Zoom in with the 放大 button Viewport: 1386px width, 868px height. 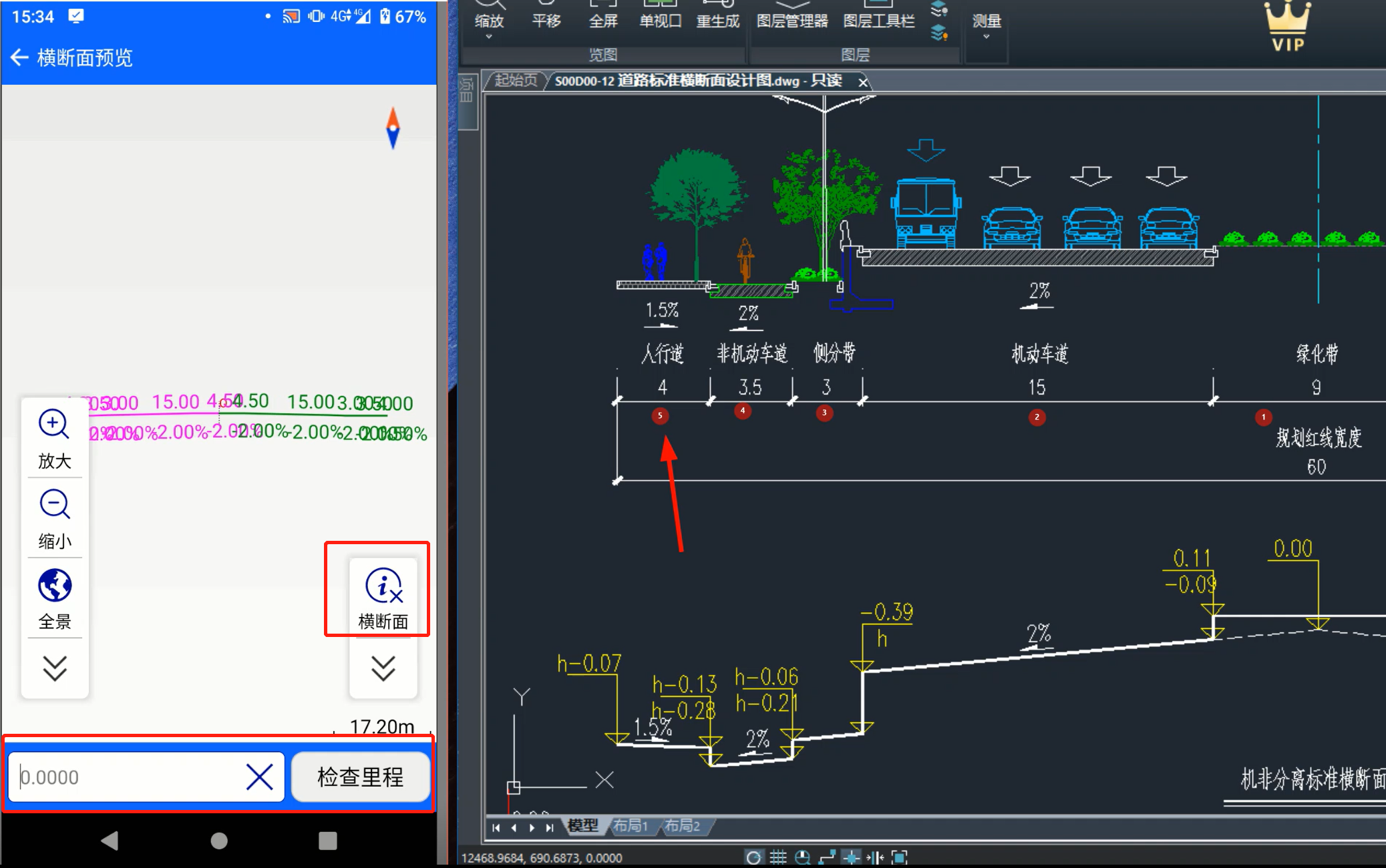click(55, 439)
